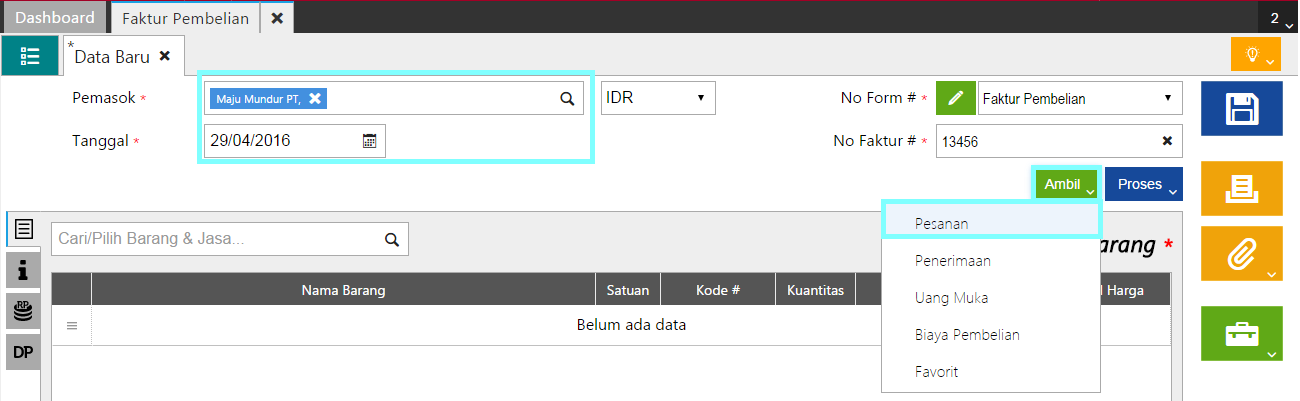Viewport: 1300px width, 401px height.
Task: Open the coin stack cost side tab
Action: 23,311
